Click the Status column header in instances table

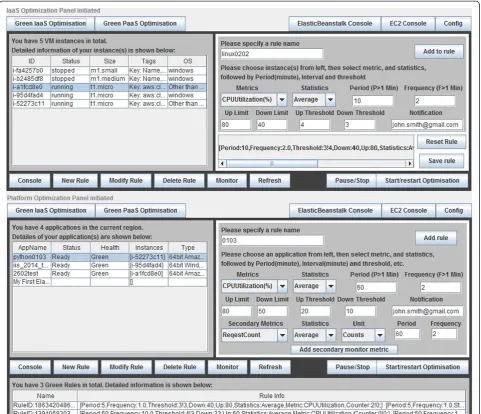coord(71,61)
